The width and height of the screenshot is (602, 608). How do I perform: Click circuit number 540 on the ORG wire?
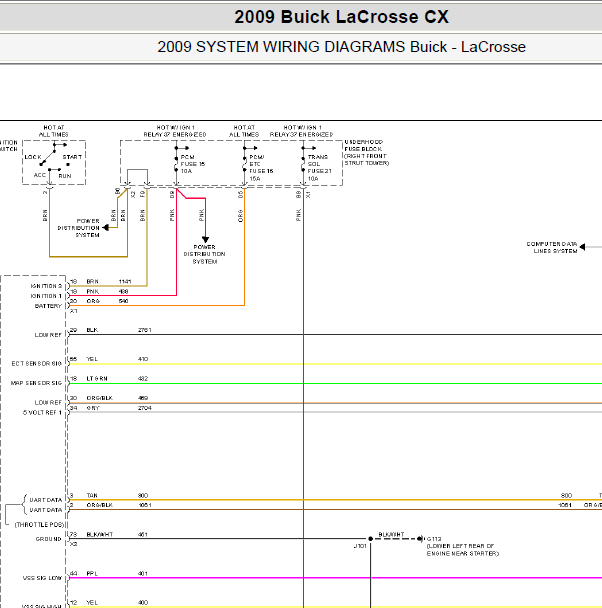[123, 301]
